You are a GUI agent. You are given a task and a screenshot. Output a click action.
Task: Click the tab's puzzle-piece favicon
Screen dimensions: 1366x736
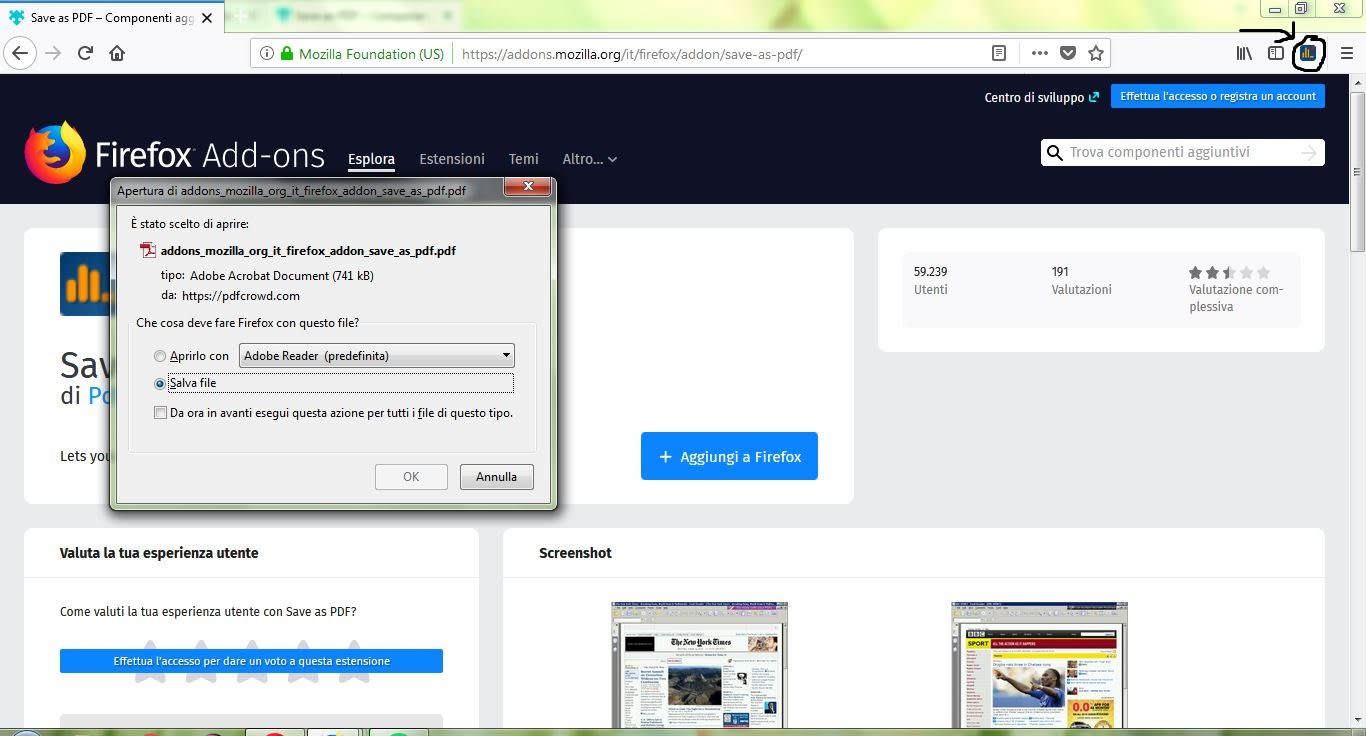tap(17, 17)
